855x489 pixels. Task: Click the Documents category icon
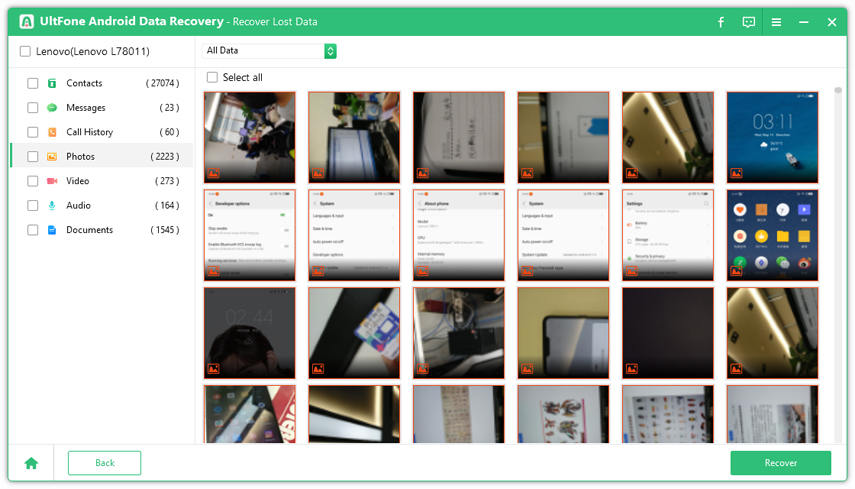[x=52, y=230]
